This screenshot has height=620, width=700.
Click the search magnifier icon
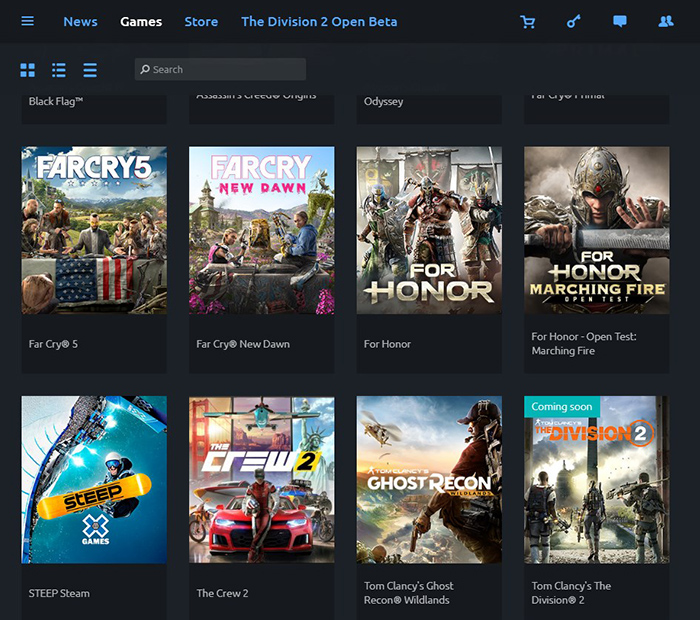[145, 69]
